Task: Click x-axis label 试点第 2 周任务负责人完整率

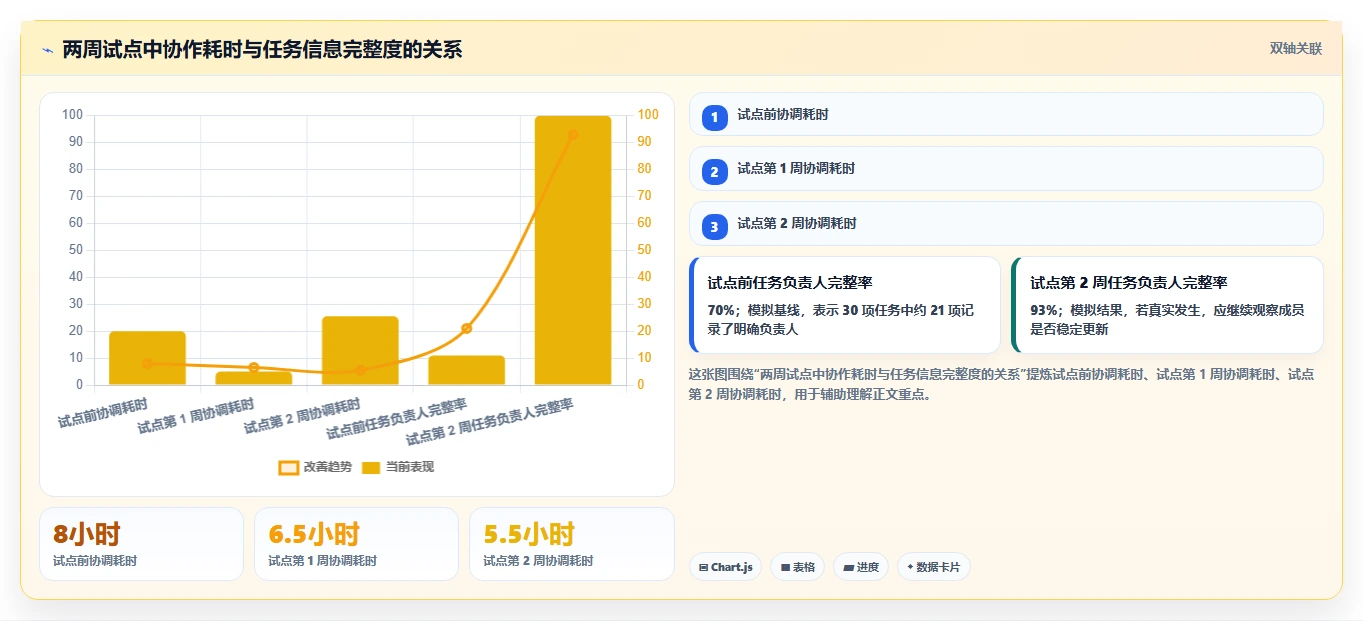Action: pos(490,423)
